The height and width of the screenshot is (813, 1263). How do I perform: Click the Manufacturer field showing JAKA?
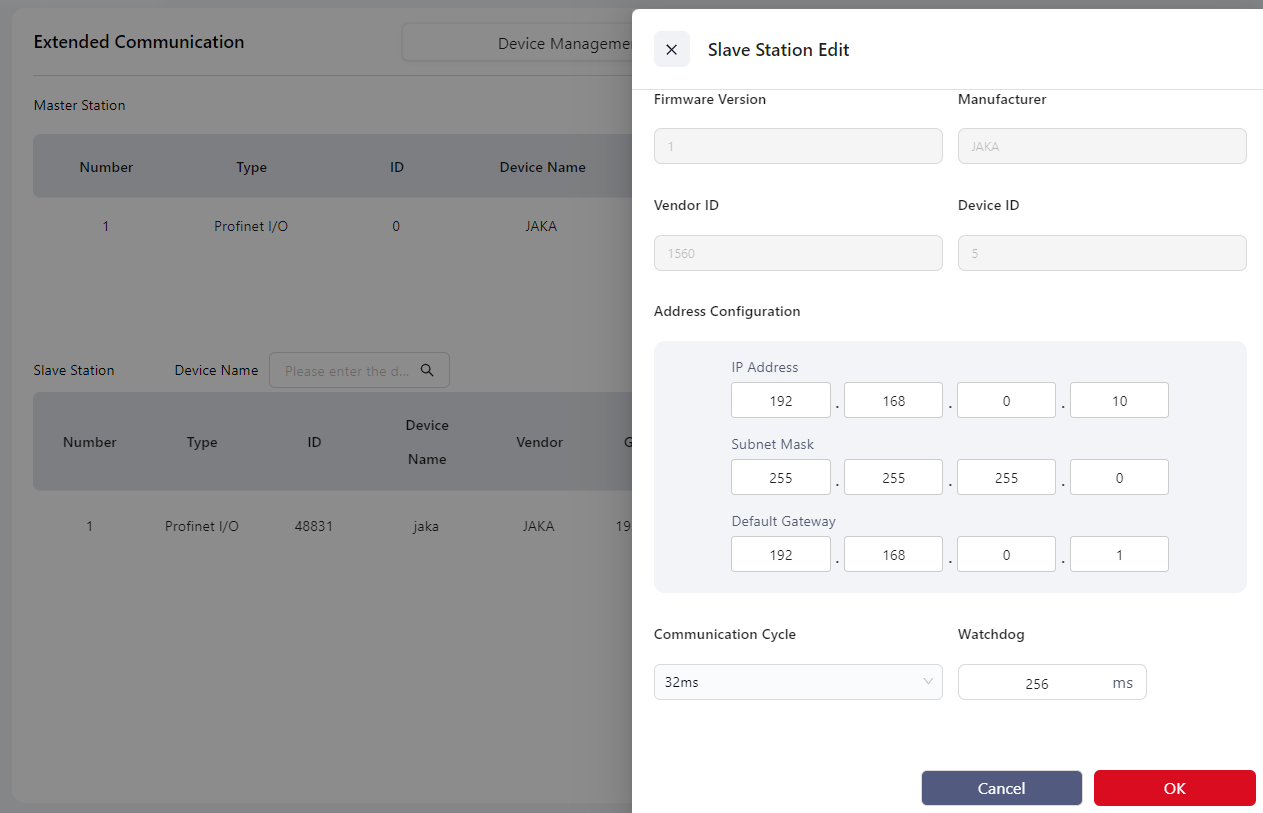(x=1101, y=146)
